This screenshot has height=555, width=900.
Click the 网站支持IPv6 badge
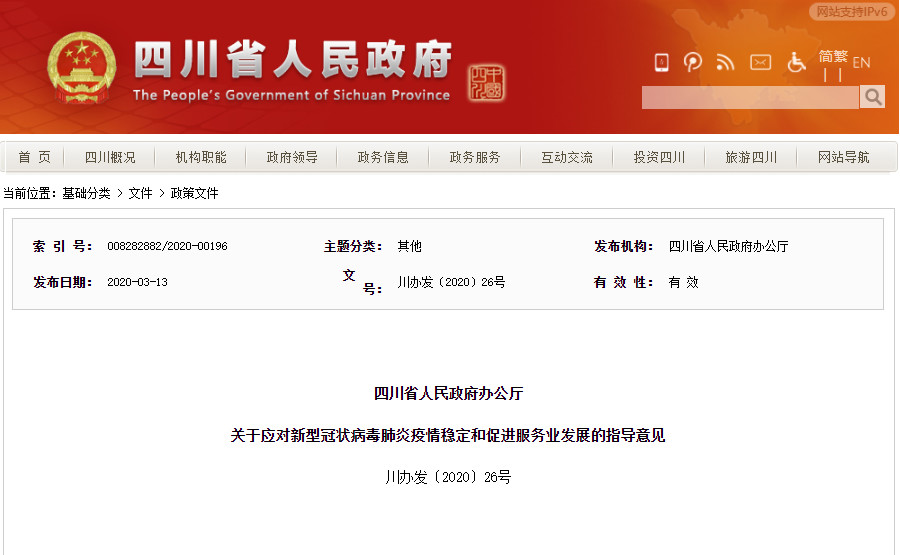(852, 11)
